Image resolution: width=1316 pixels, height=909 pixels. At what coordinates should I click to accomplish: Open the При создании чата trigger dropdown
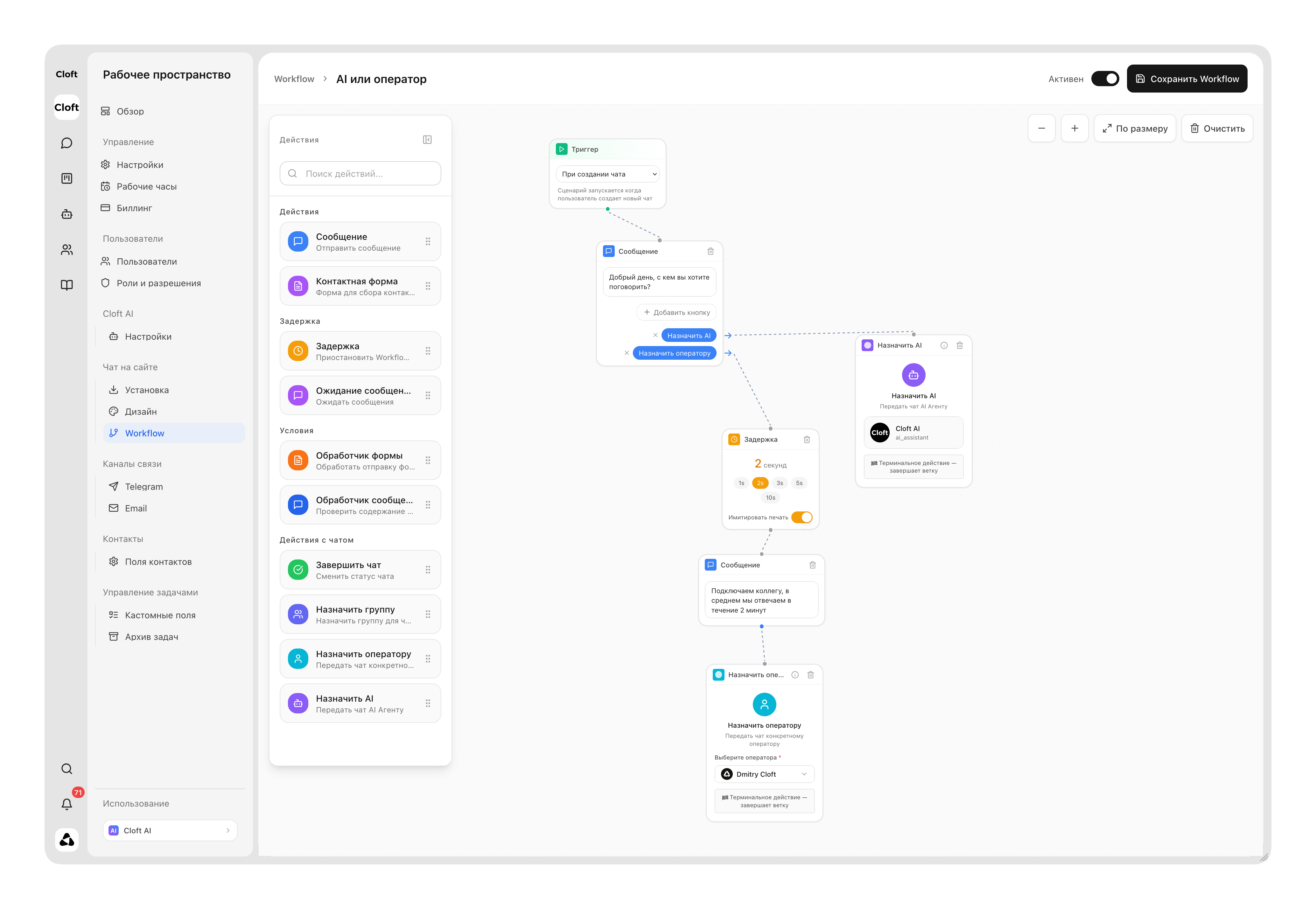pyautogui.click(x=608, y=174)
